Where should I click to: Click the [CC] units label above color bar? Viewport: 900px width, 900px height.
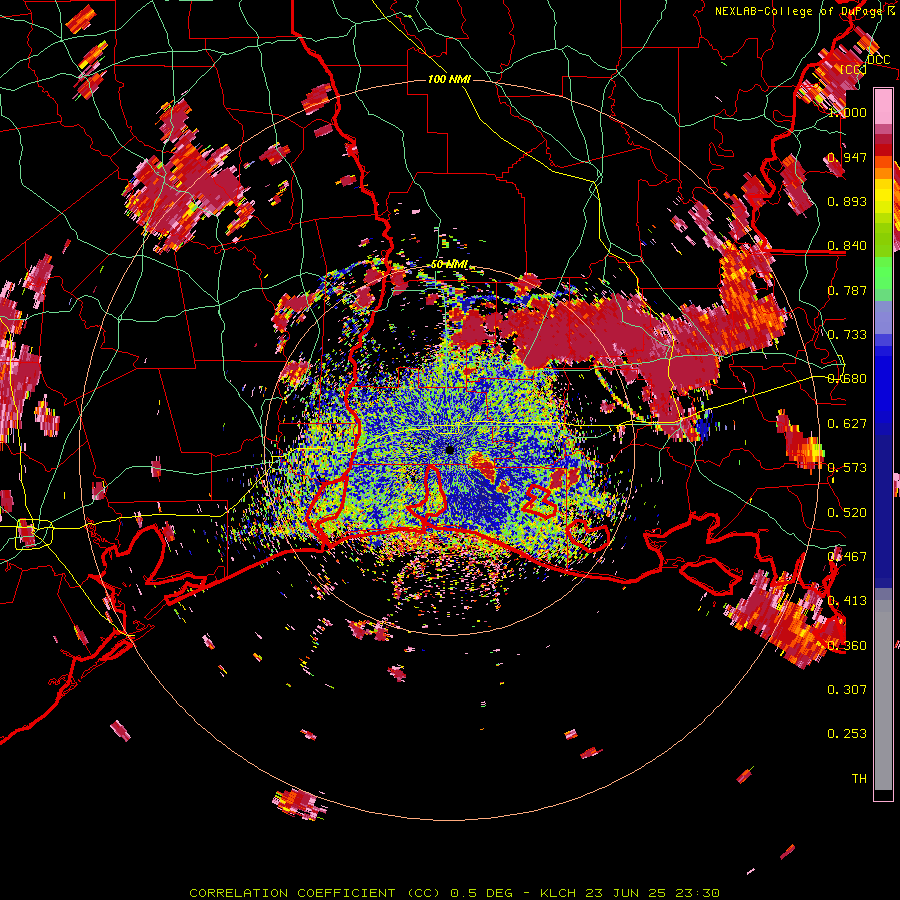(x=853, y=70)
